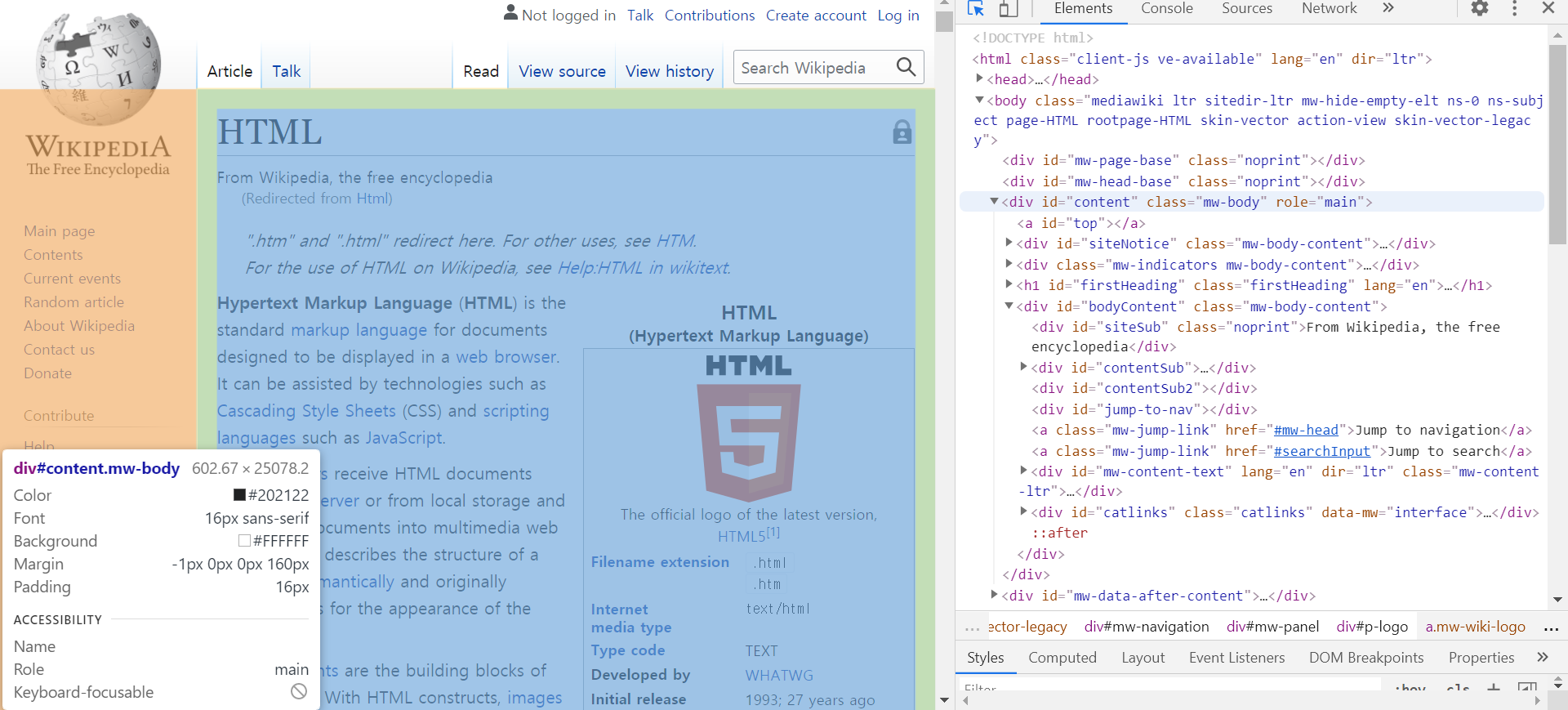Click the page protection padlock icon
This screenshot has width=1568, height=710.
click(902, 132)
